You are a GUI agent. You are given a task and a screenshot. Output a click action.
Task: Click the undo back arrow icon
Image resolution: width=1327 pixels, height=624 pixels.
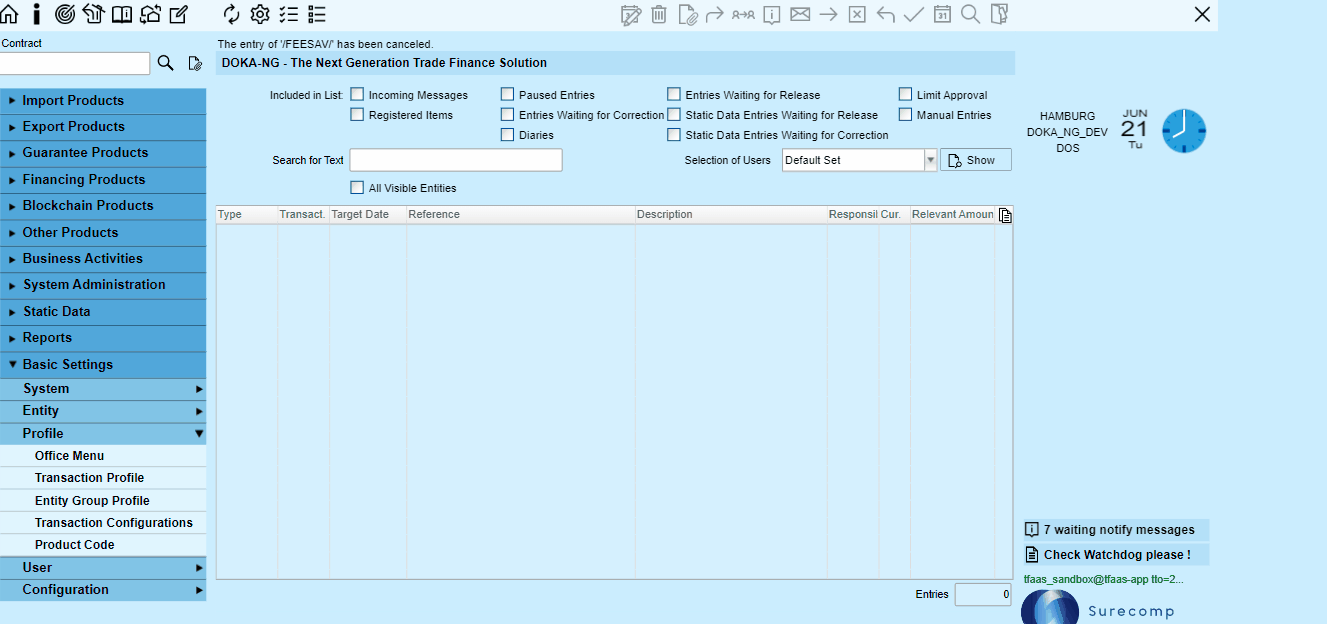885,14
